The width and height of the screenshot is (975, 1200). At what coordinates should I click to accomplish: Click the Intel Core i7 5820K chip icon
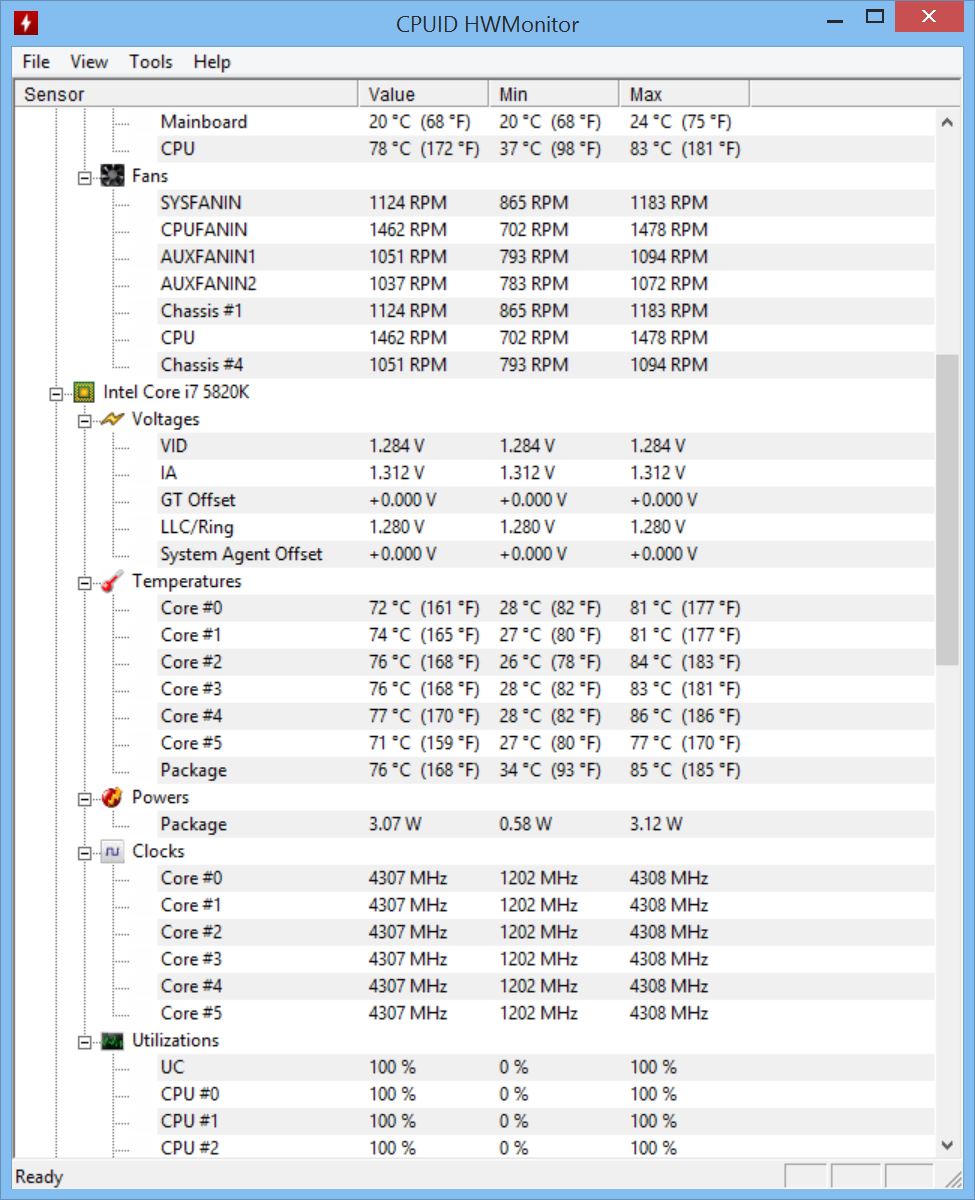click(x=84, y=392)
